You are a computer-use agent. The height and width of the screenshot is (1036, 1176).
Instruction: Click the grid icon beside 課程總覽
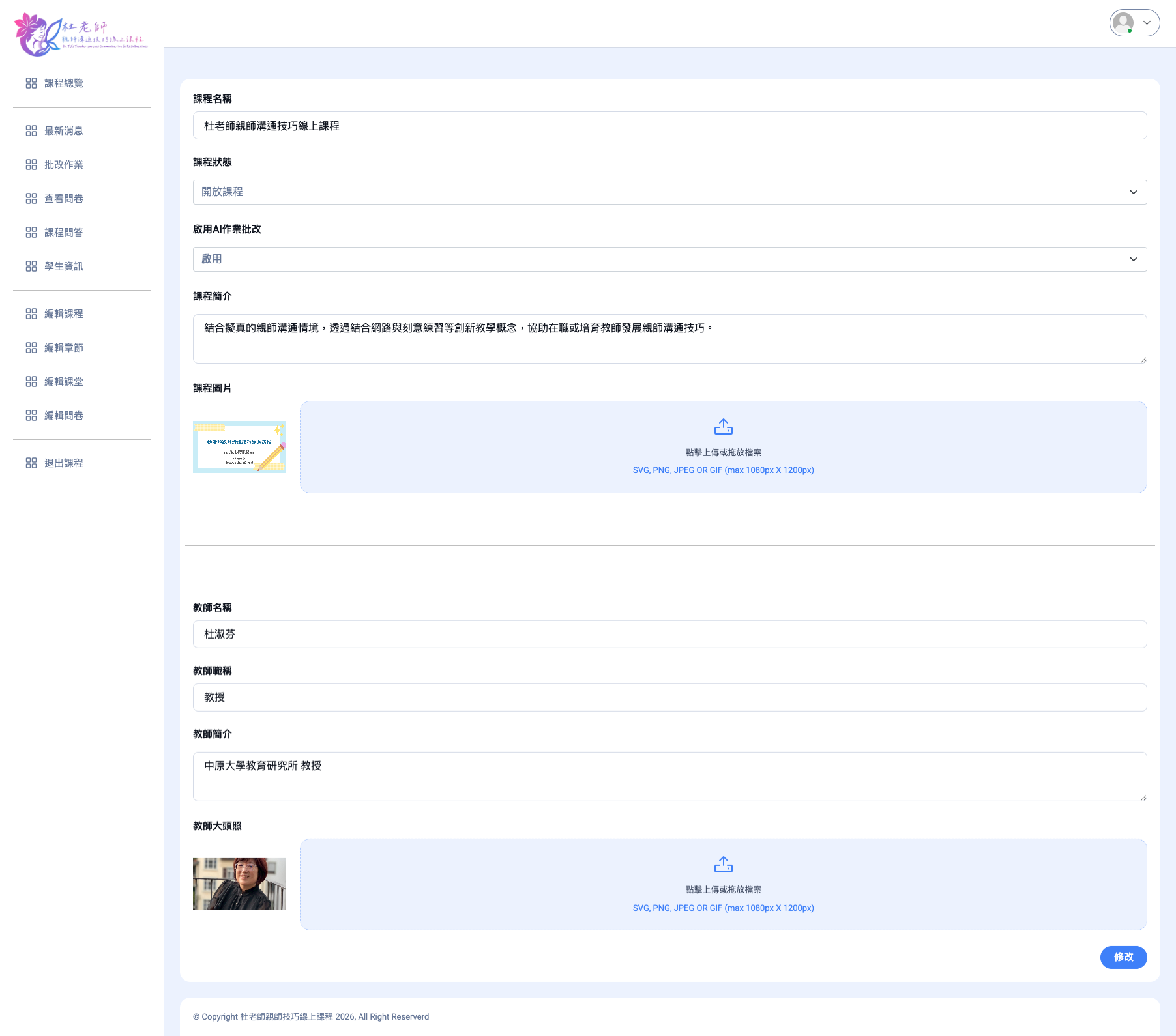coord(31,83)
